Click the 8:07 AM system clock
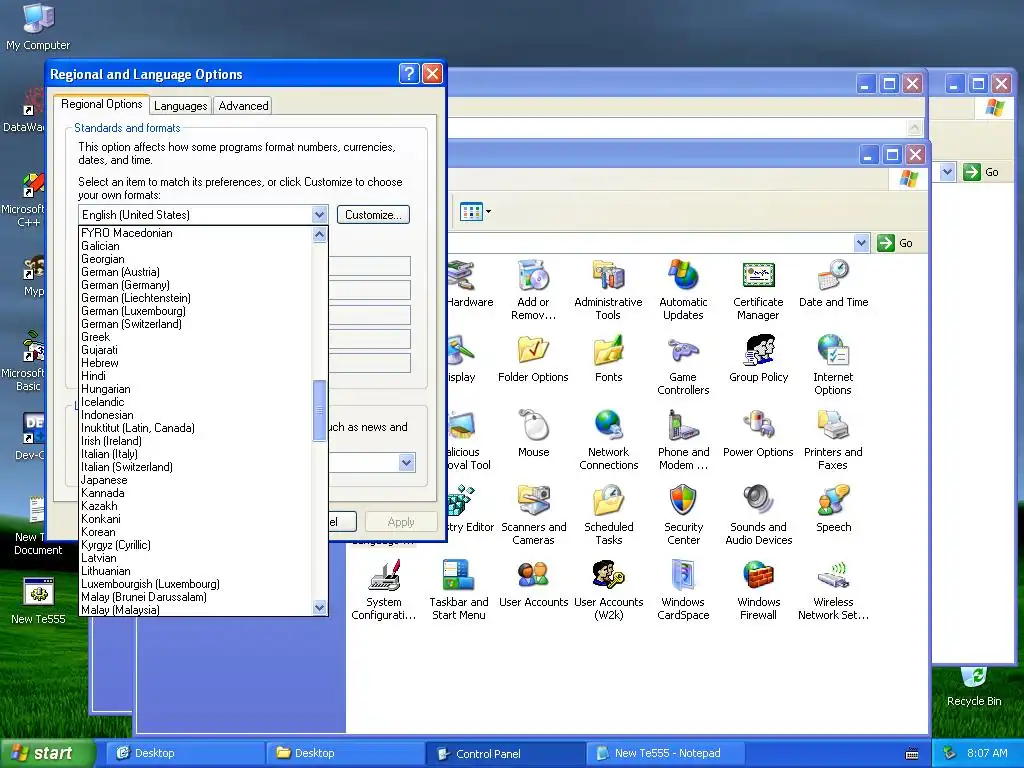The height and width of the screenshot is (768, 1024). [x=987, y=753]
